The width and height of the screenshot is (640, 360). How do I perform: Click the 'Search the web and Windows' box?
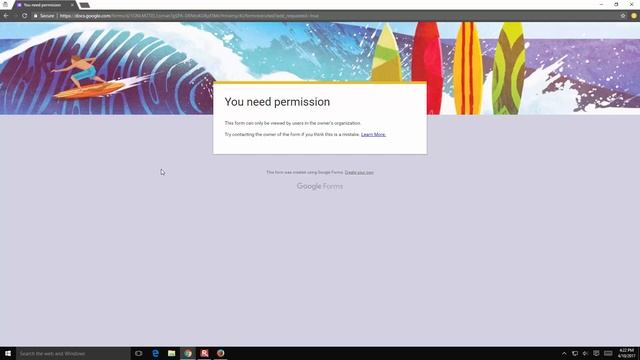click(x=73, y=353)
